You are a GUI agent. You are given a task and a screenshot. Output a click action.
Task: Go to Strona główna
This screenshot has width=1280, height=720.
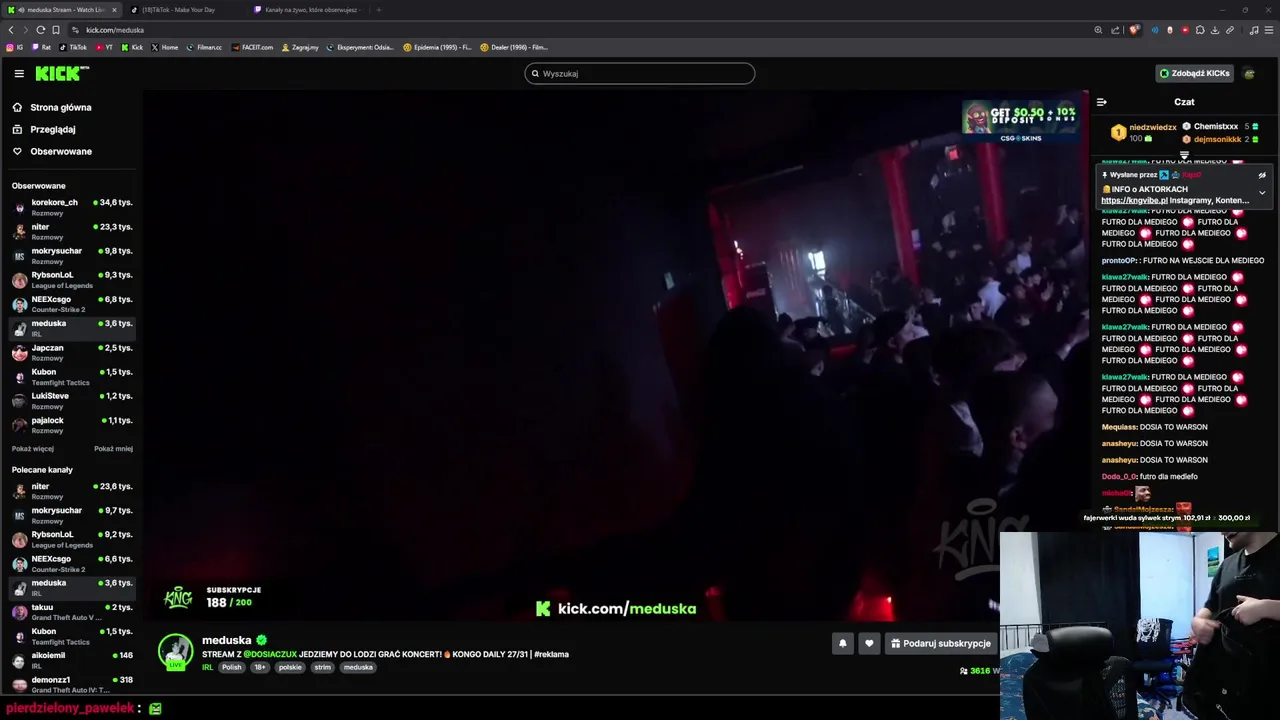tap(61, 107)
